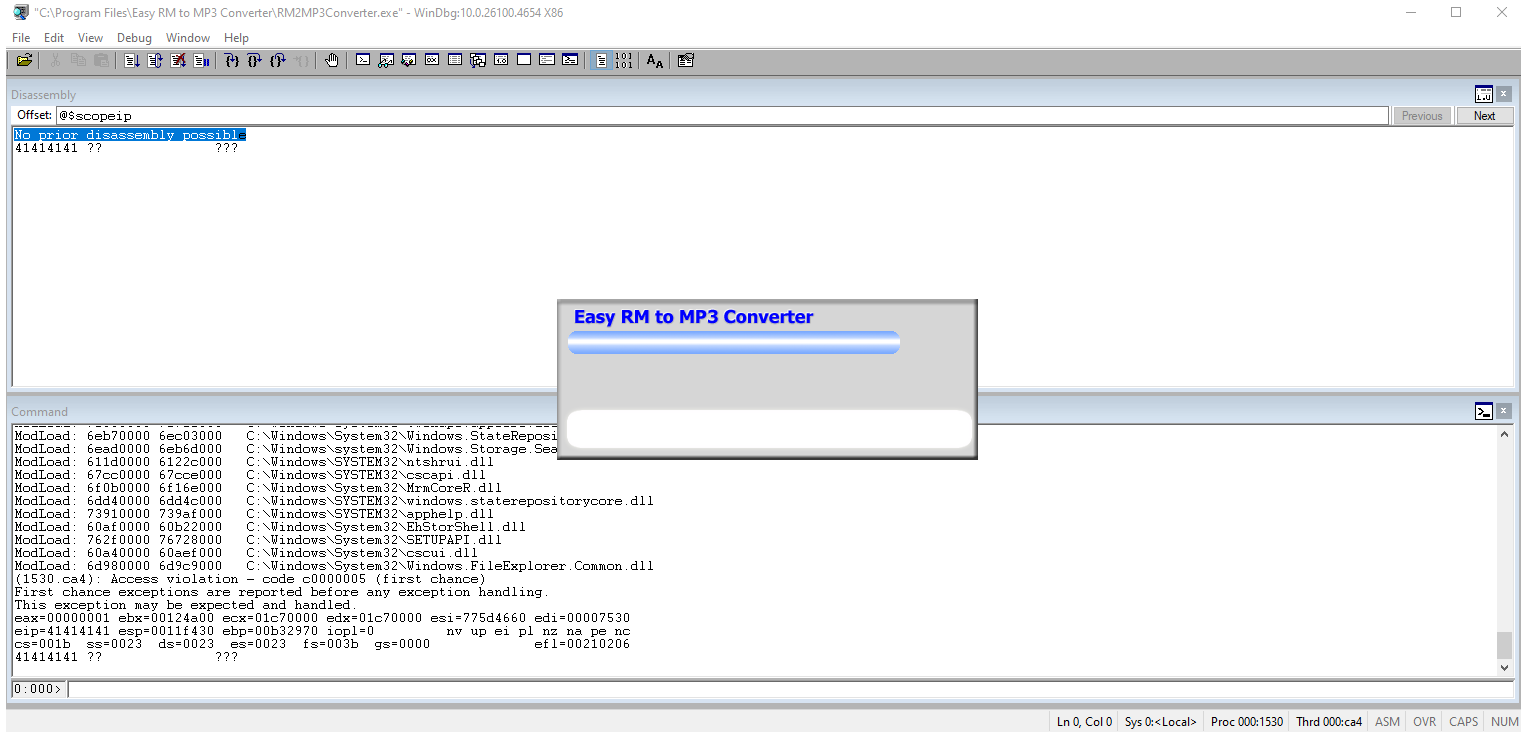Click the Go (run) toolbar icon
This screenshot has width=1521, height=732.
(132, 61)
